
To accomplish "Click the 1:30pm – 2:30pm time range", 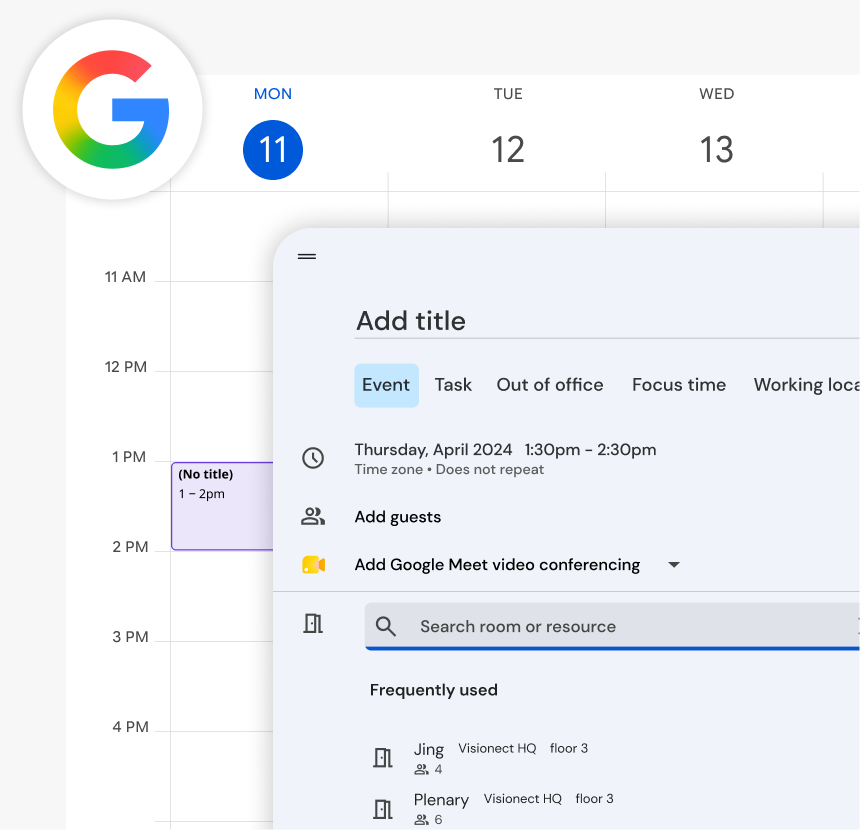I will (x=590, y=450).
